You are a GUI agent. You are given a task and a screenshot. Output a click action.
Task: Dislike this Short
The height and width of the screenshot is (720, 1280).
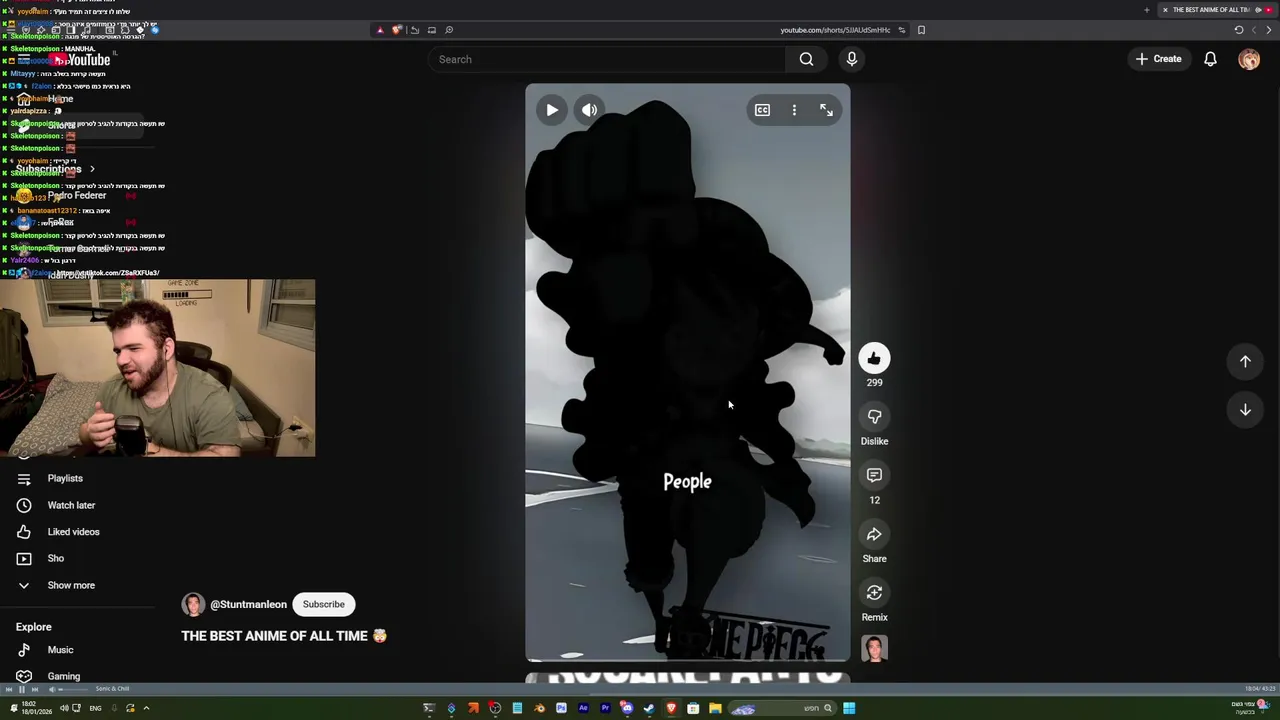(x=874, y=416)
